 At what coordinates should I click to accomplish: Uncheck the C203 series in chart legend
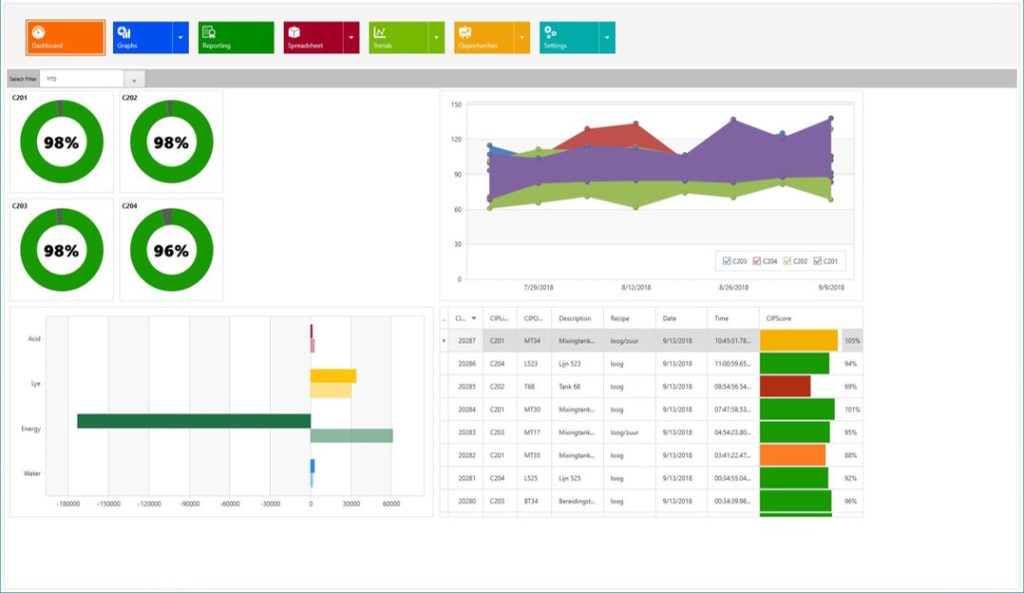click(726, 261)
